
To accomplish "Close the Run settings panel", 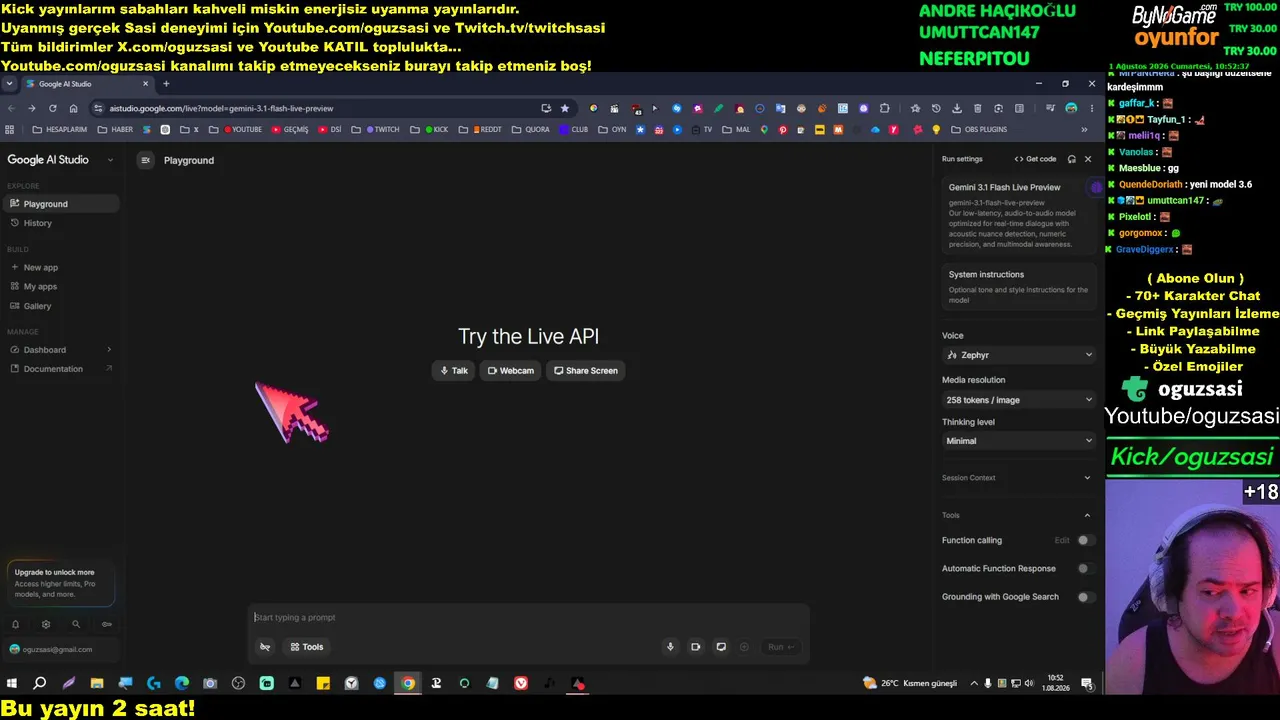I will [1088, 159].
